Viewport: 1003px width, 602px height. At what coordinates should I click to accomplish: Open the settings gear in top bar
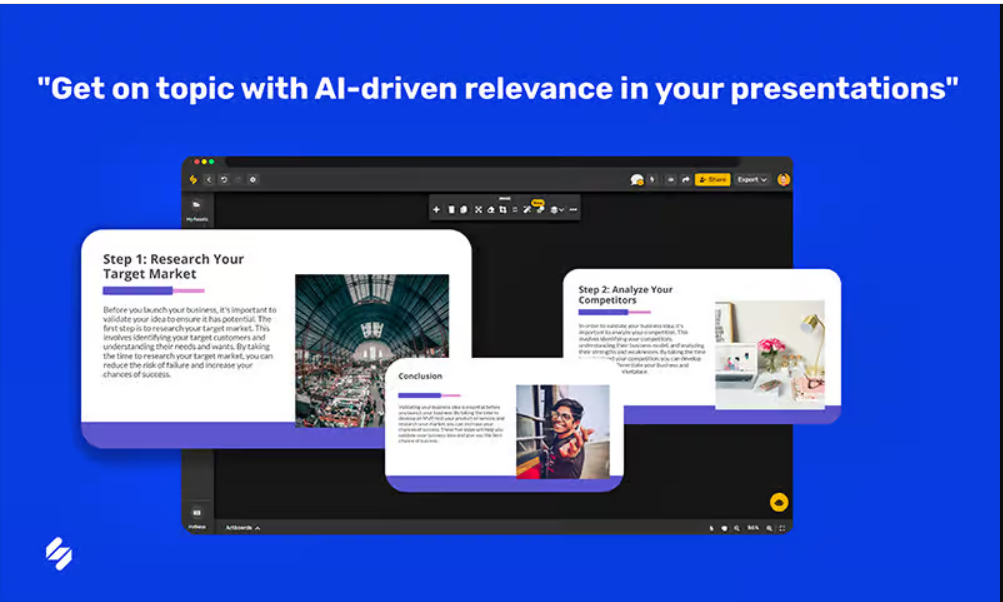pos(253,180)
